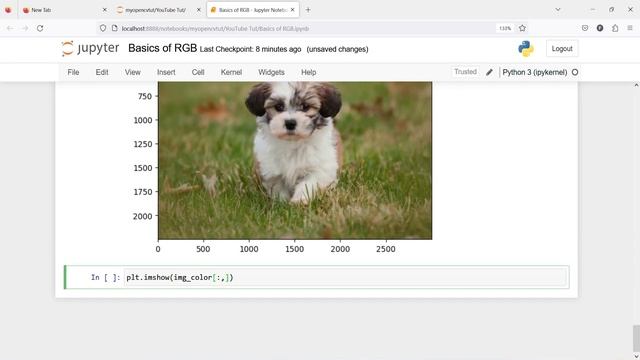Open a new browser tab with plus
The height and width of the screenshot is (360, 640).
coord(308,10)
